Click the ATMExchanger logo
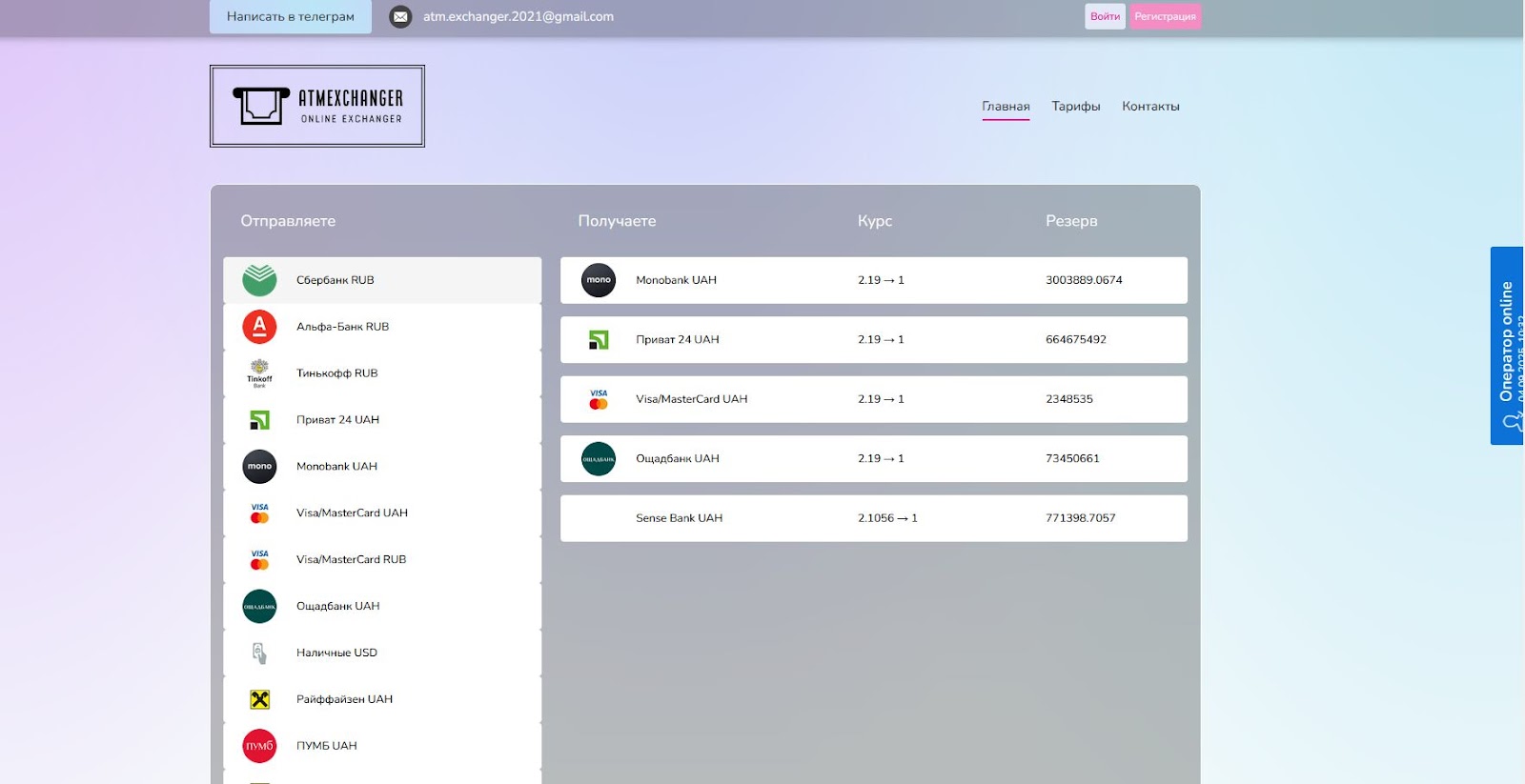 317,106
